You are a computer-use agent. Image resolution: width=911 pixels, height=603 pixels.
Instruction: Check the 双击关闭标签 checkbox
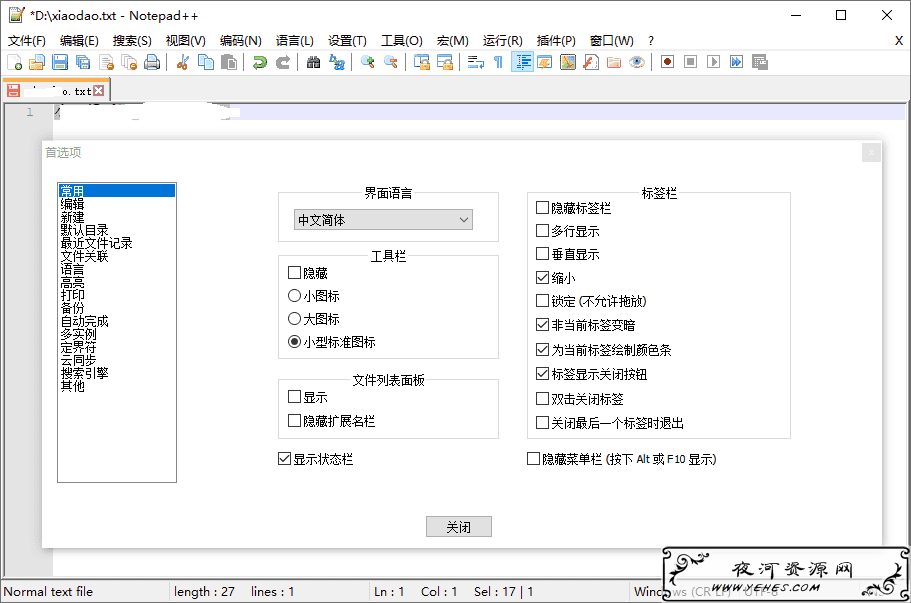click(x=542, y=399)
